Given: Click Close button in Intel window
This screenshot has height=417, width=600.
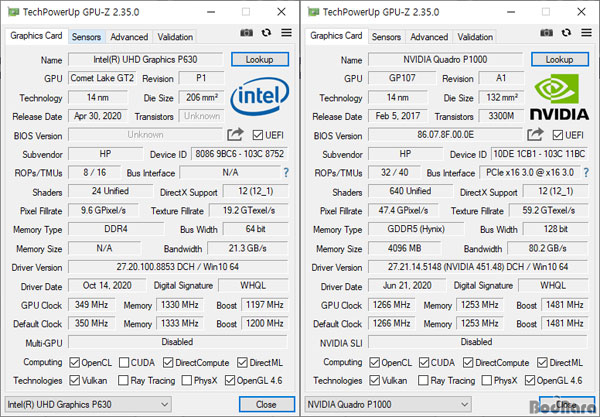Looking at the screenshot, I should tap(267, 404).
